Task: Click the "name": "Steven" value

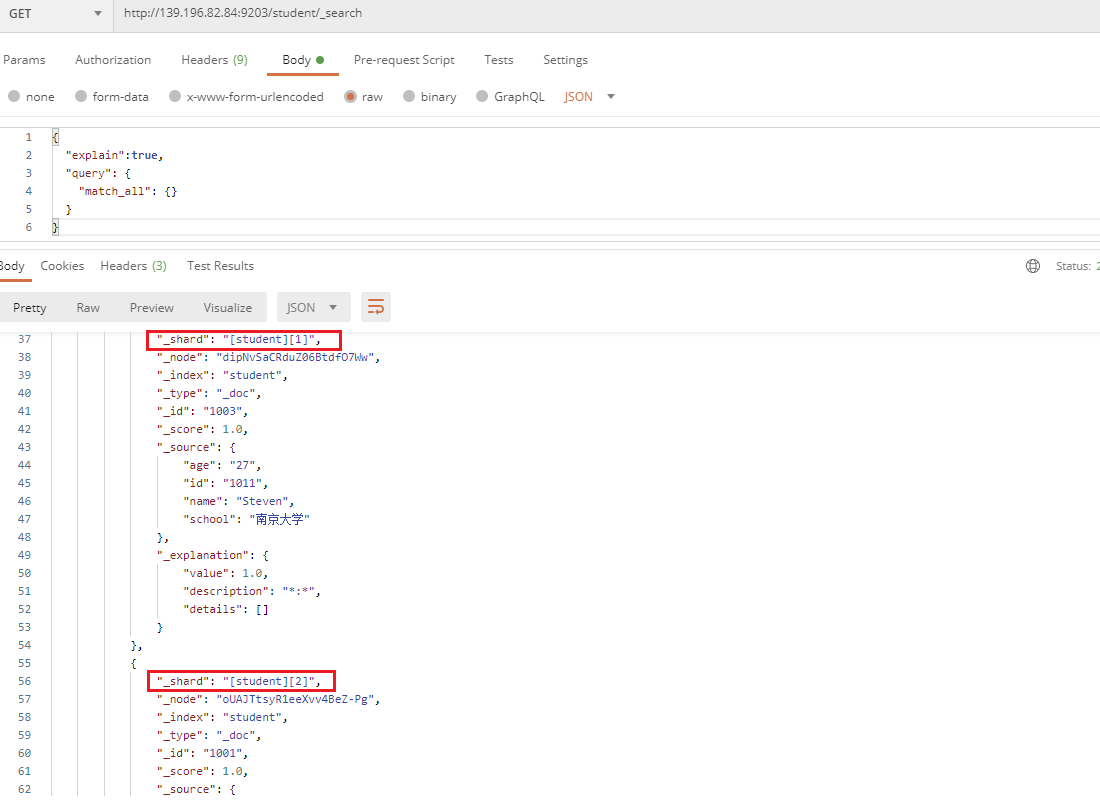Action: click(x=262, y=501)
